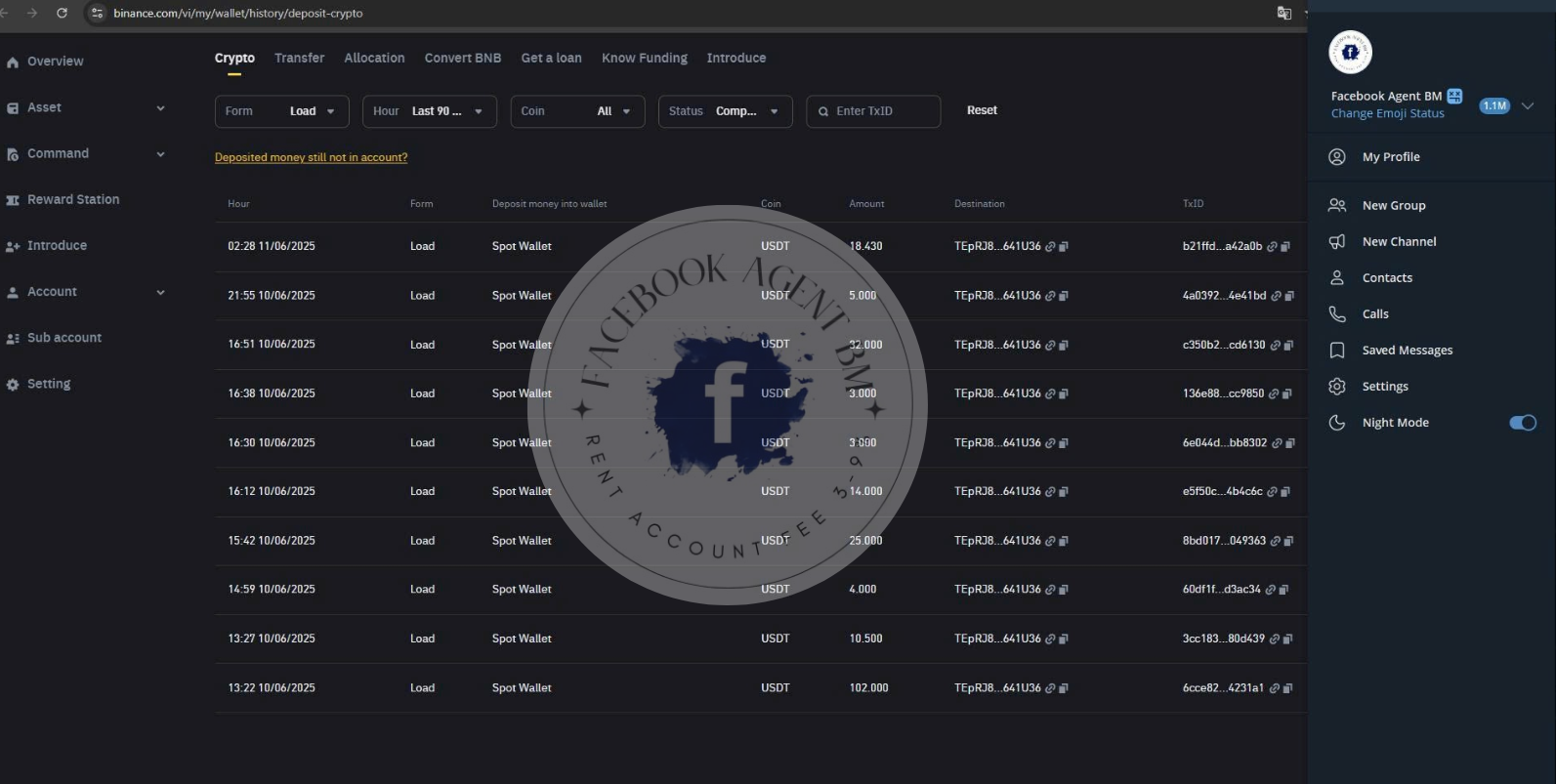Open the Know Funding tab
1556x784 pixels.
click(x=645, y=59)
